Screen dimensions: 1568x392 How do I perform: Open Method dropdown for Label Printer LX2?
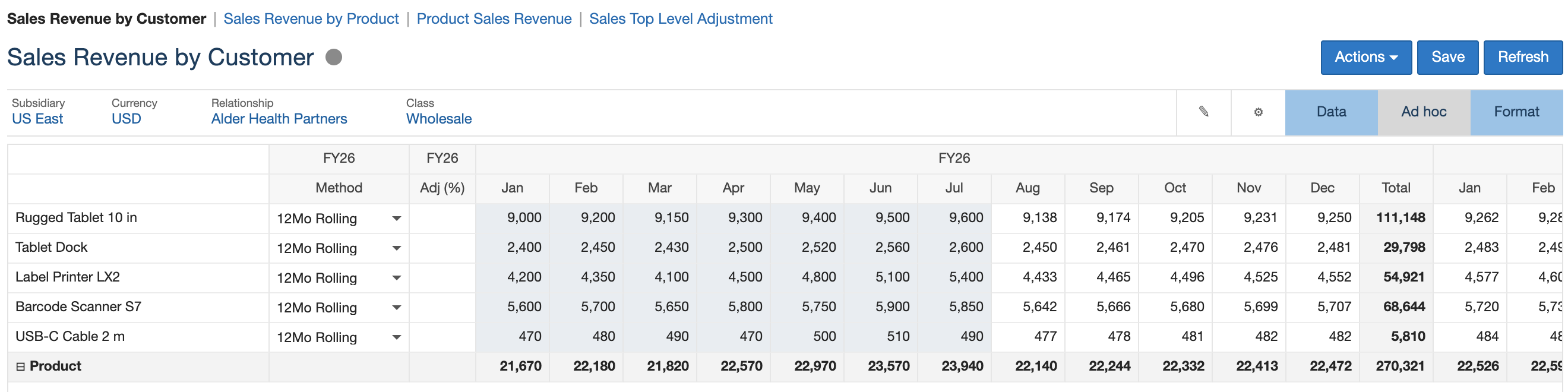click(396, 278)
